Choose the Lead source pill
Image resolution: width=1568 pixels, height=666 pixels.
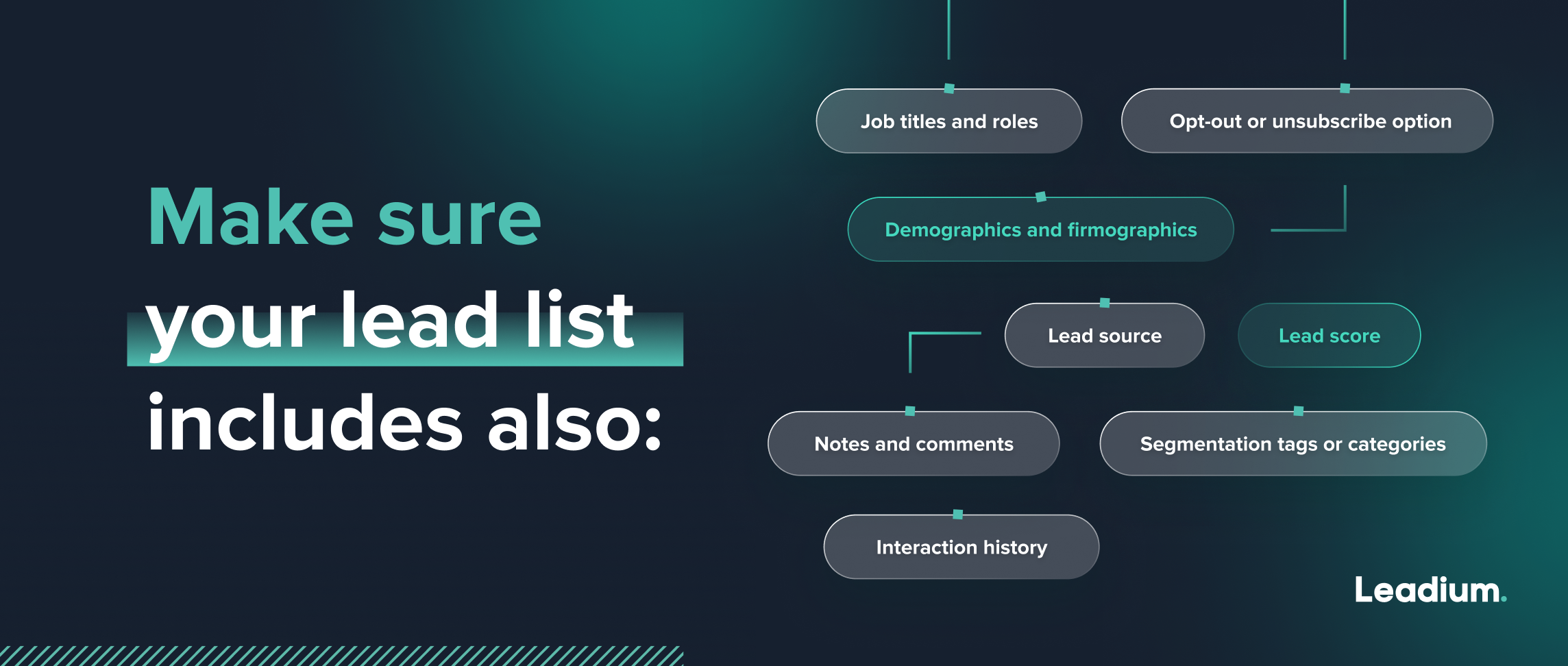(x=1105, y=336)
